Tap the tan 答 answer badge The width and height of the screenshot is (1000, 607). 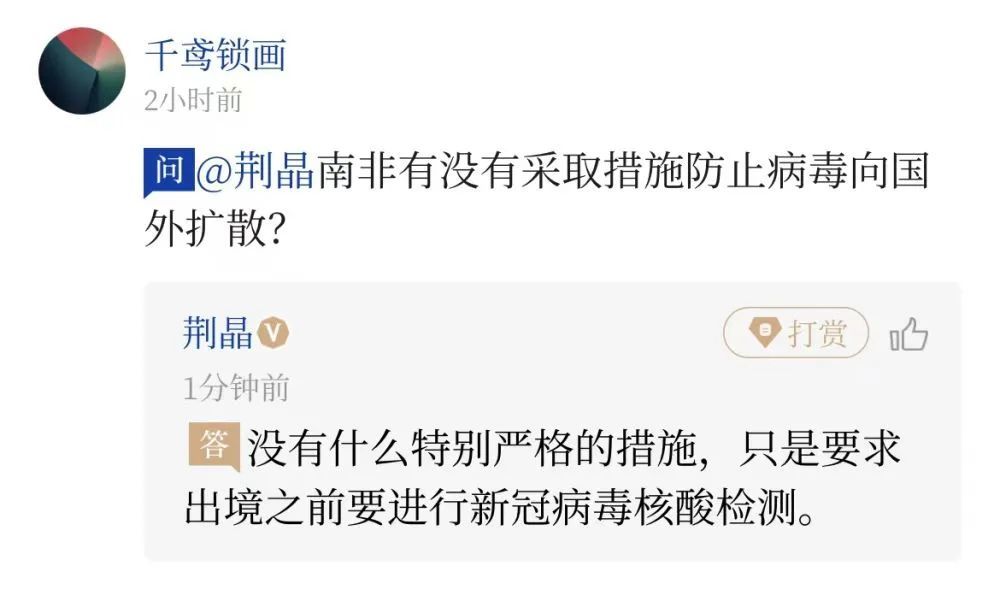point(212,447)
